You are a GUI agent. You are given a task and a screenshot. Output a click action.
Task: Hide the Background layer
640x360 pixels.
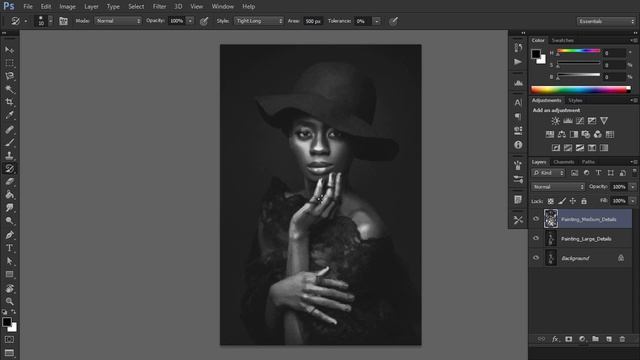pyautogui.click(x=536, y=258)
